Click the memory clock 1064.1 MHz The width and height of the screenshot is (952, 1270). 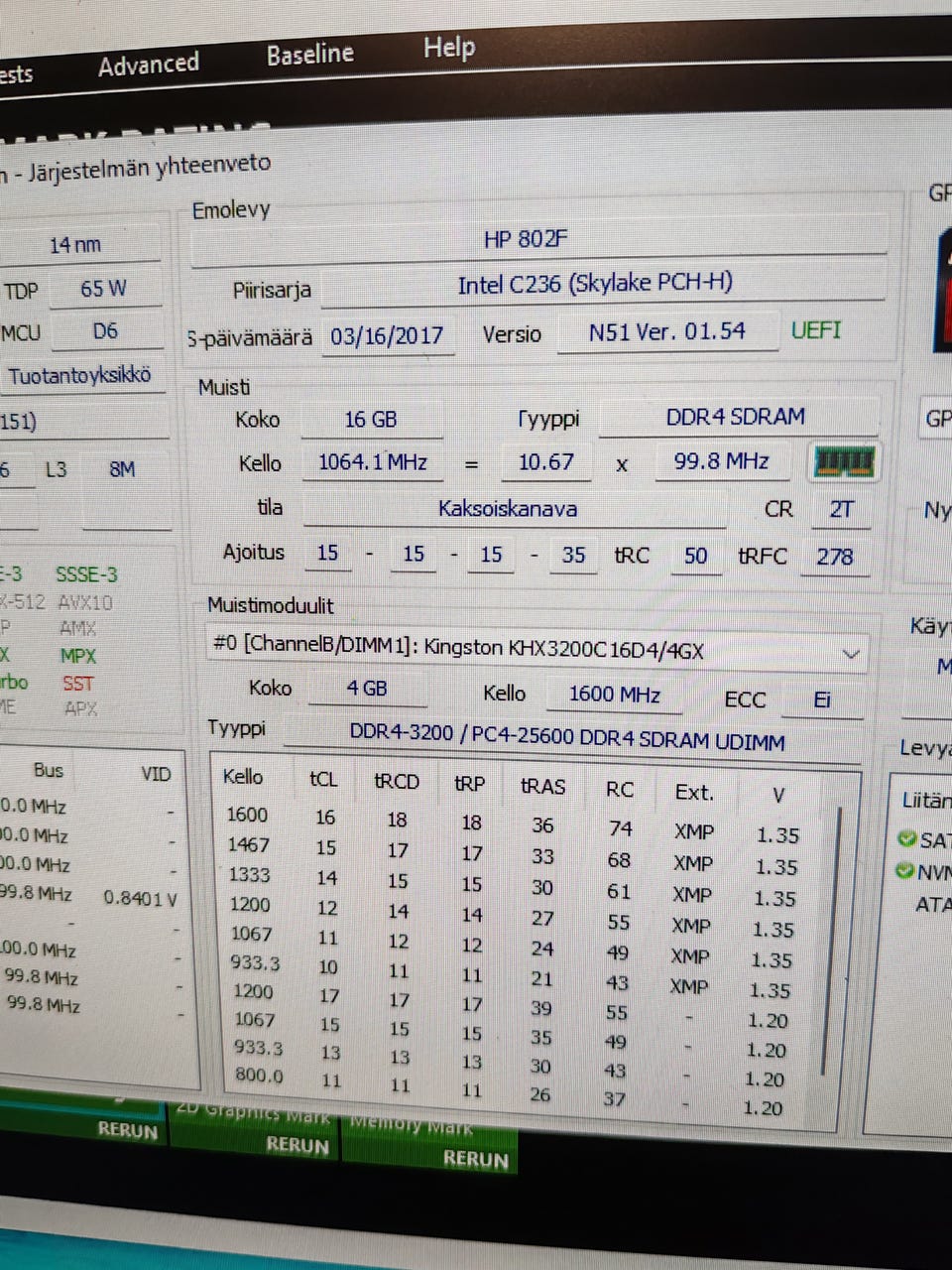point(372,462)
